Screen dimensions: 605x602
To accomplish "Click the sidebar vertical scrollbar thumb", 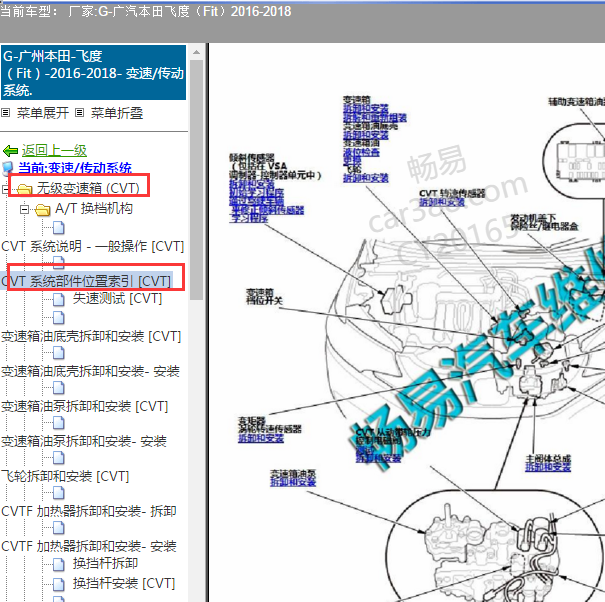I will pos(196,179).
